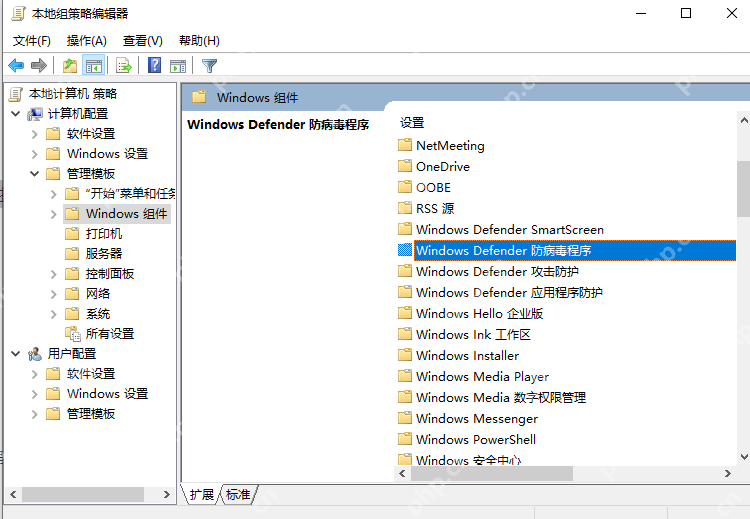Collapse 管理模板 under 计算机配置
Viewport: 750px width, 519px height.
click(x=34, y=174)
